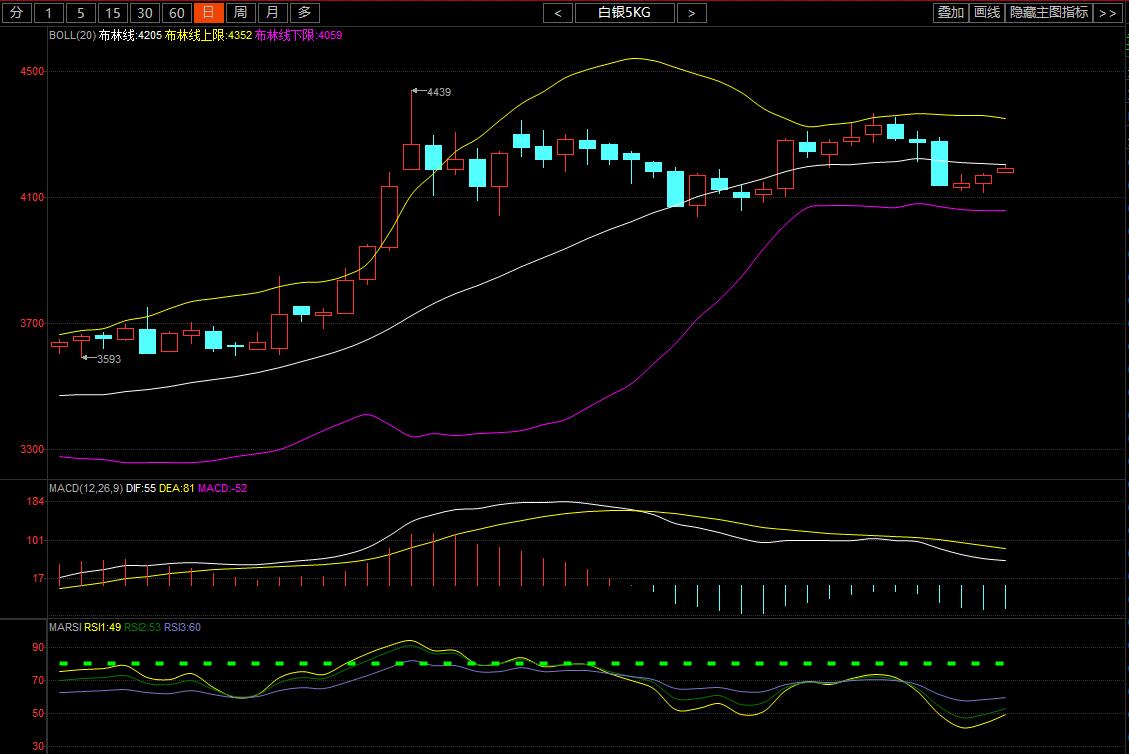Click the BOLL(20) indicator label
Viewport: 1129px width, 754px height.
pos(72,35)
